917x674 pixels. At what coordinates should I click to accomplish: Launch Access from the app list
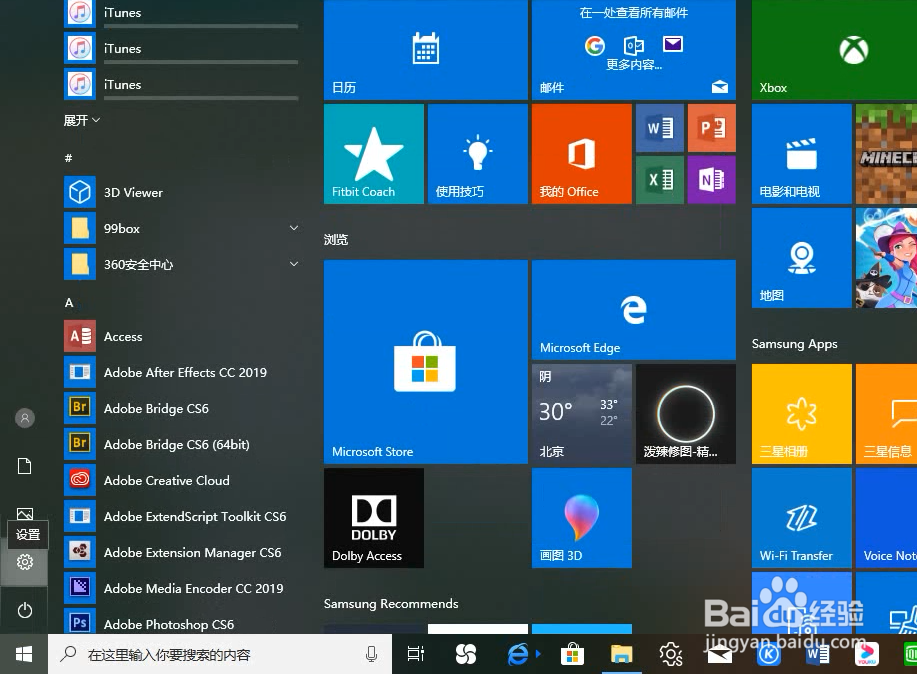(182, 336)
